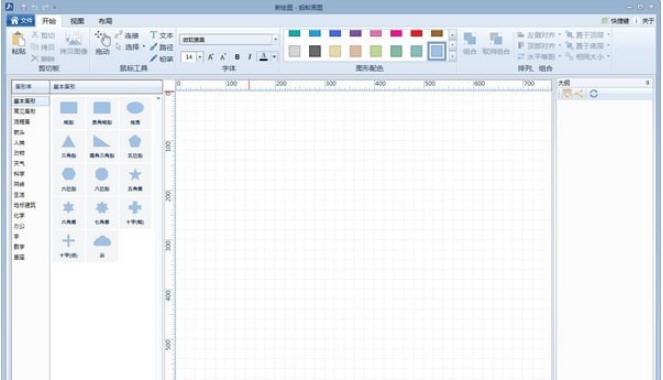
Task: Click the 相同大小 same size button
Action: (585, 57)
